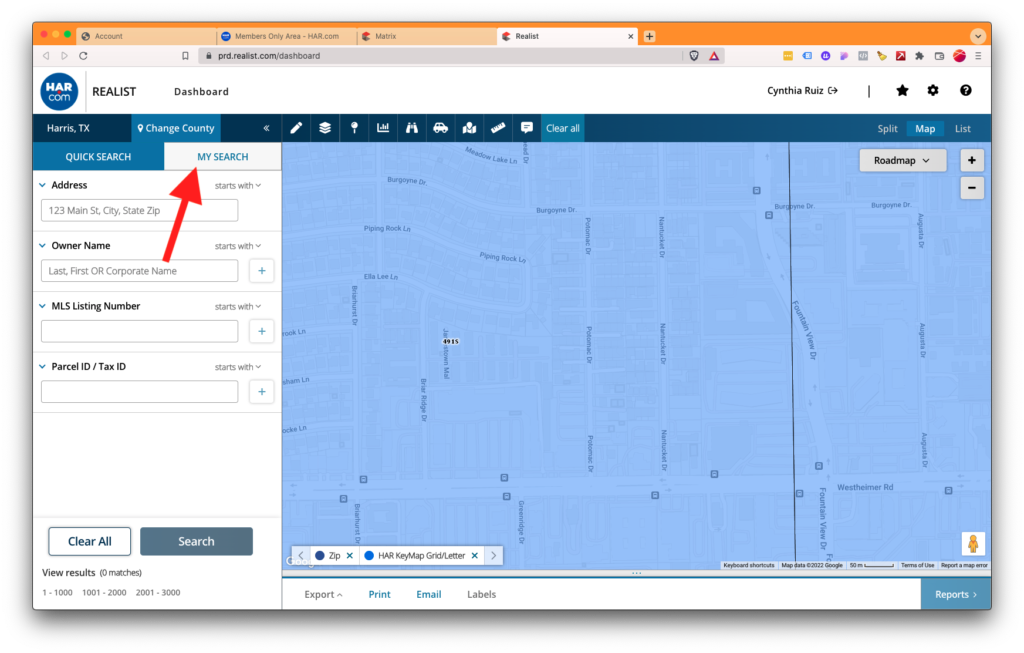Image resolution: width=1024 pixels, height=653 pixels.
Task: Add another Parcel ID field
Action: tap(262, 392)
